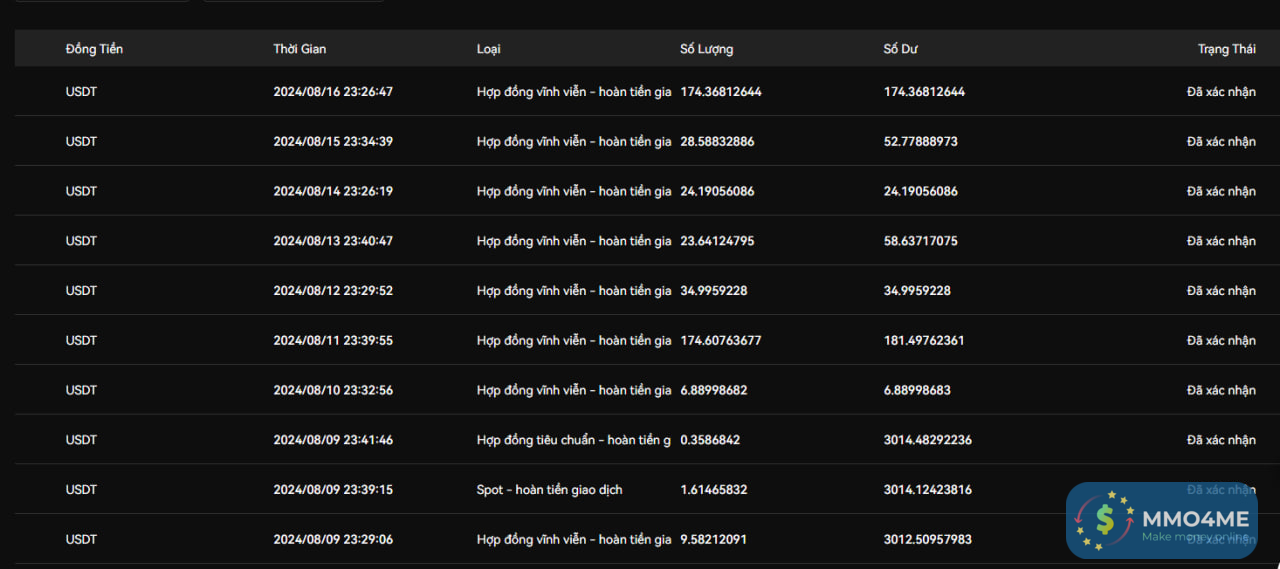Select the balance 58.63717075
The height and width of the screenshot is (569, 1280).
pyautogui.click(x=921, y=241)
